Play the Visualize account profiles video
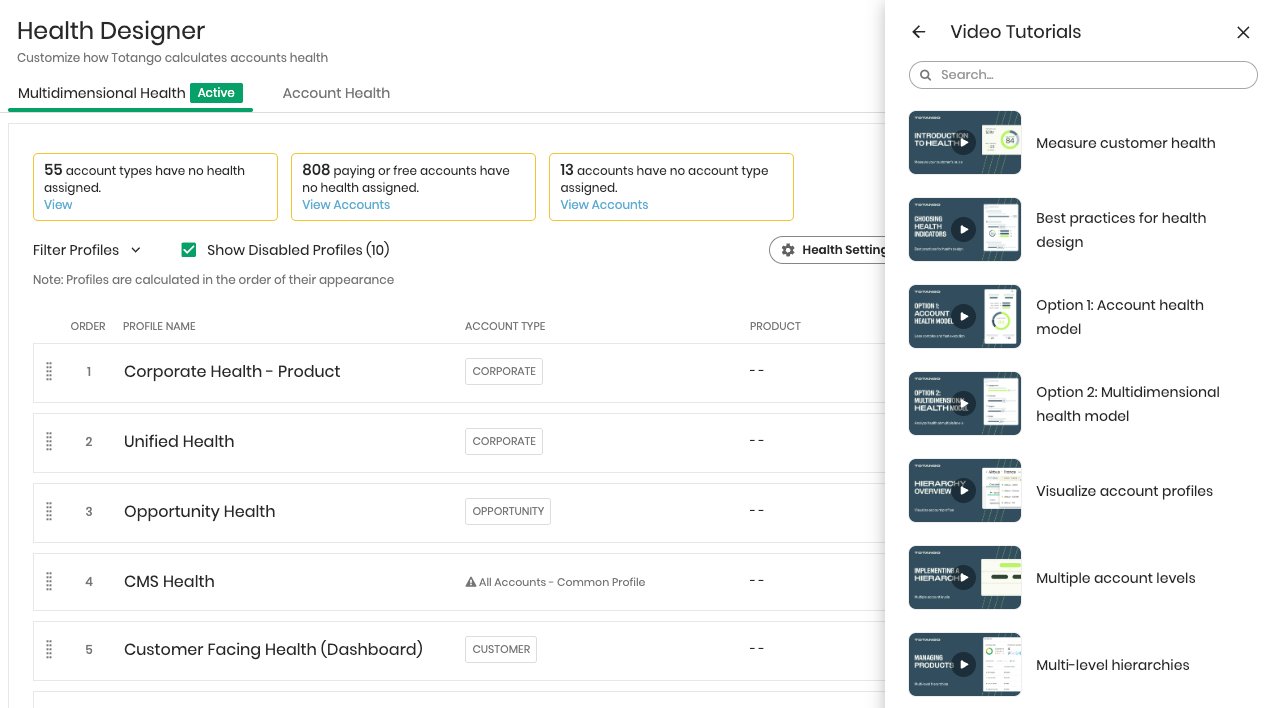This screenshot has width=1276, height=708. 964,490
